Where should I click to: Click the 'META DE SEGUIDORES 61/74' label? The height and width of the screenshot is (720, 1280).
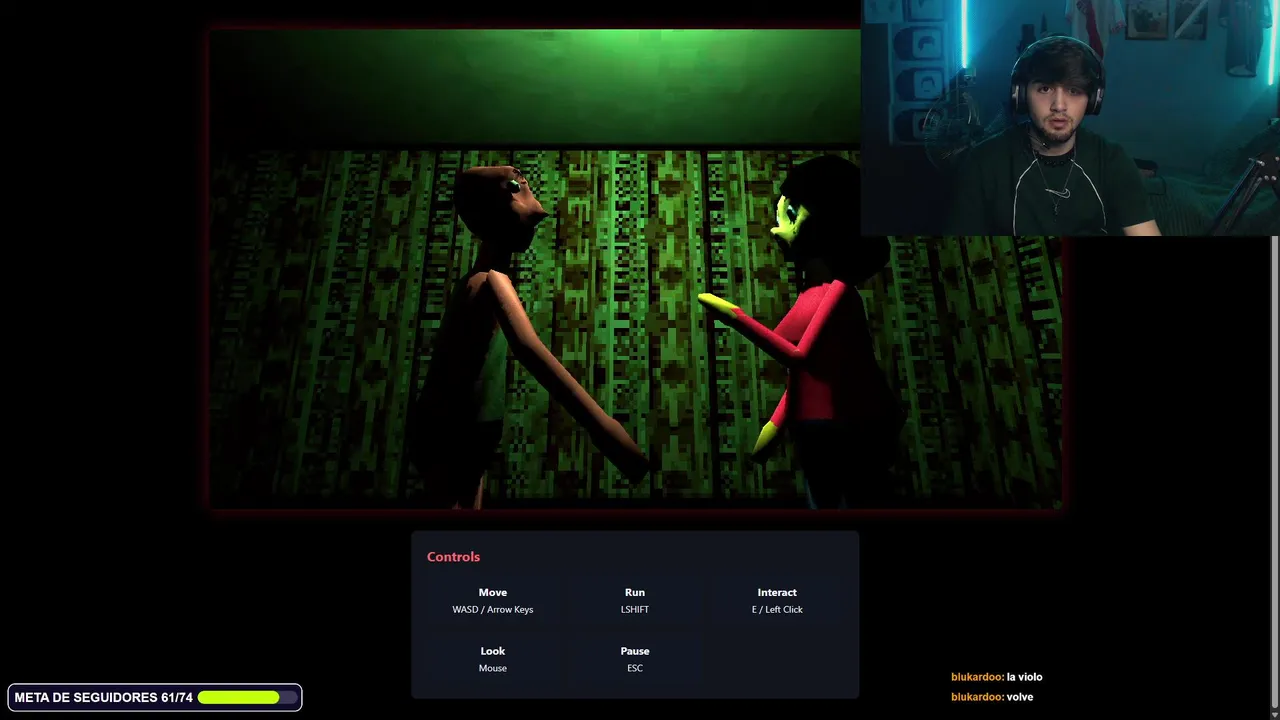(103, 697)
